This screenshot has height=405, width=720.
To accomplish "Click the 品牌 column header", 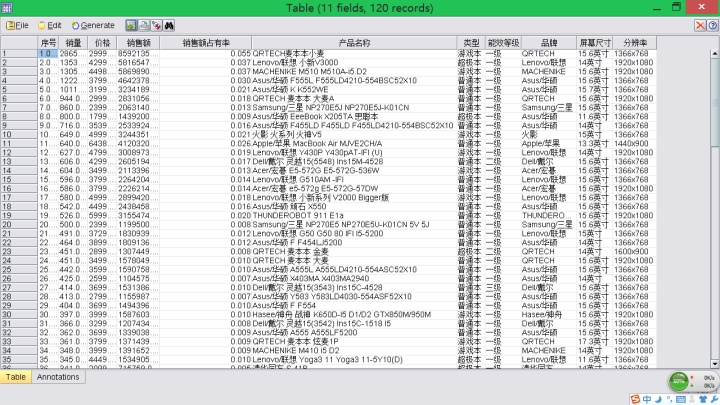I will pyautogui.click(x=549, y=43).
